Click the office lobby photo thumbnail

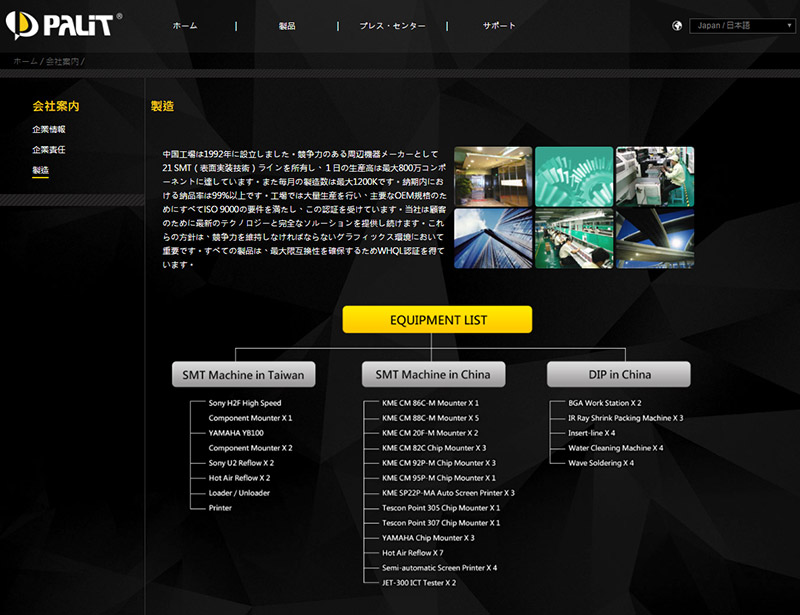[493, 176]
